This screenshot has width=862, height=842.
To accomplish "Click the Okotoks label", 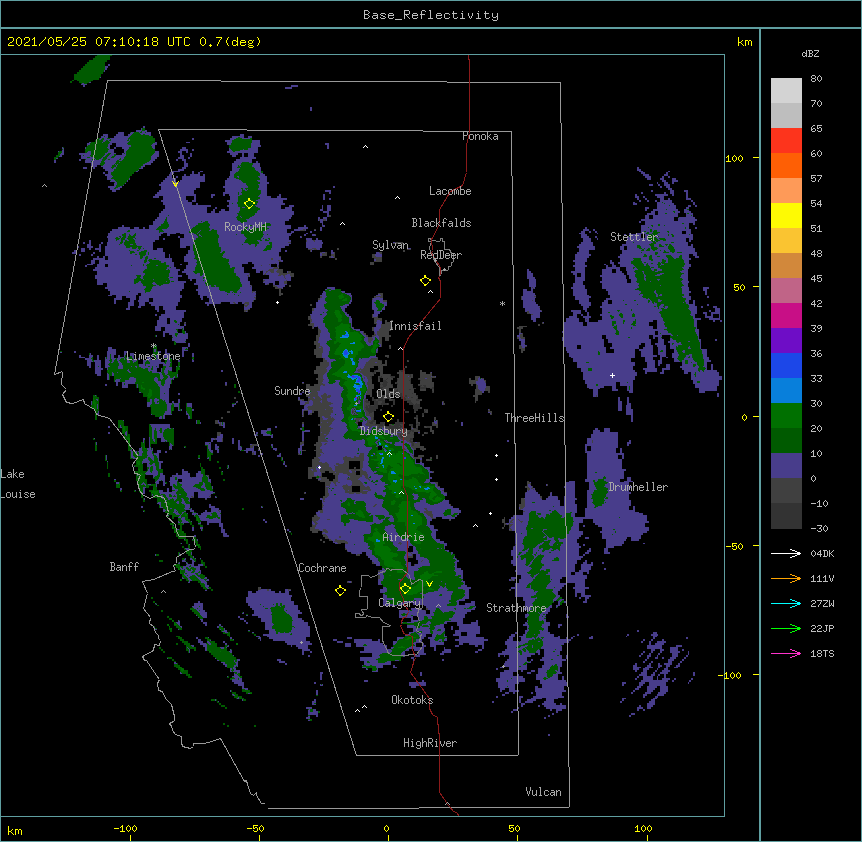I will [x=412, y=700].
